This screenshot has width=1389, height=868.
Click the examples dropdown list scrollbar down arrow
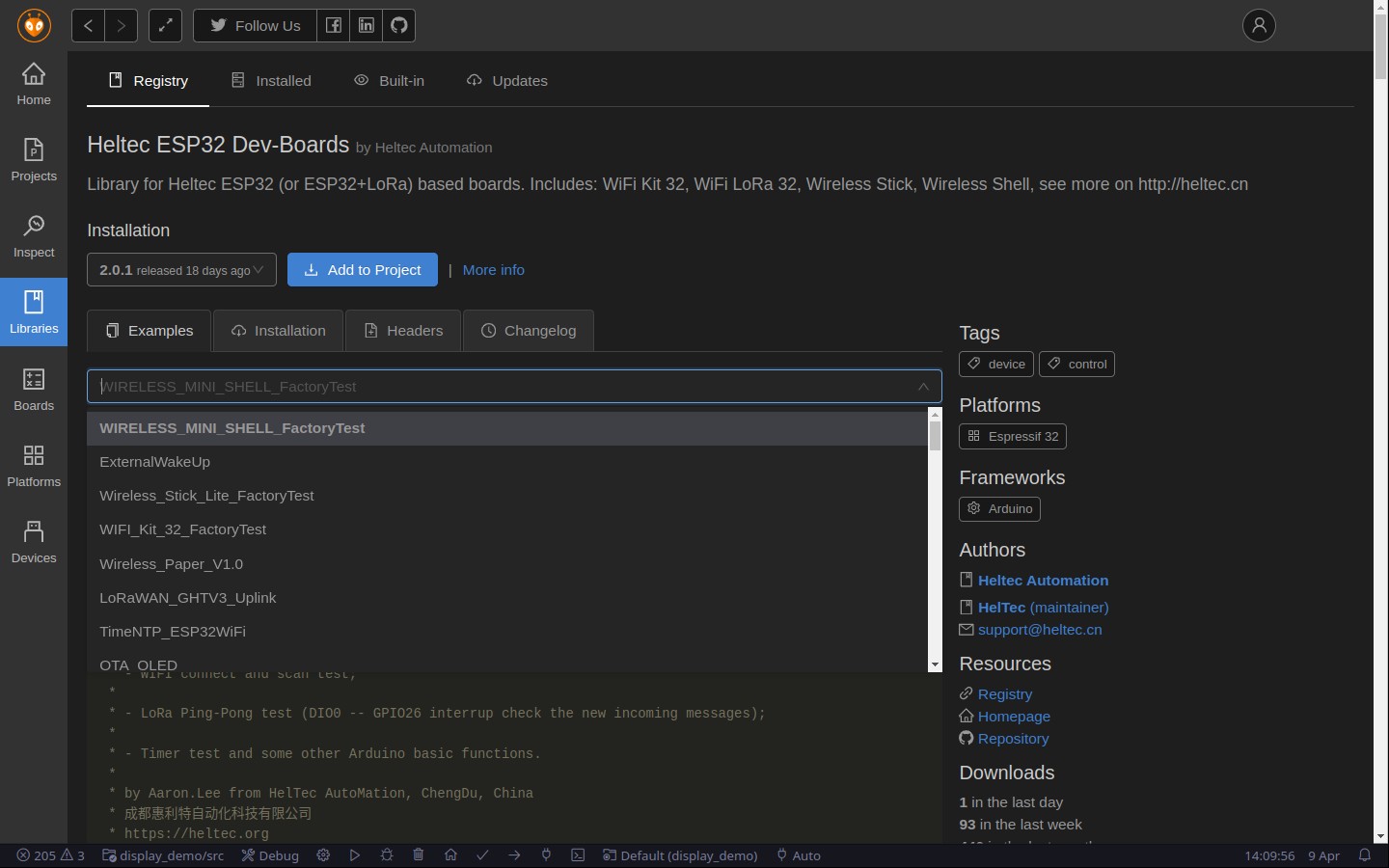pyautogui.click(x=934, y=665)
